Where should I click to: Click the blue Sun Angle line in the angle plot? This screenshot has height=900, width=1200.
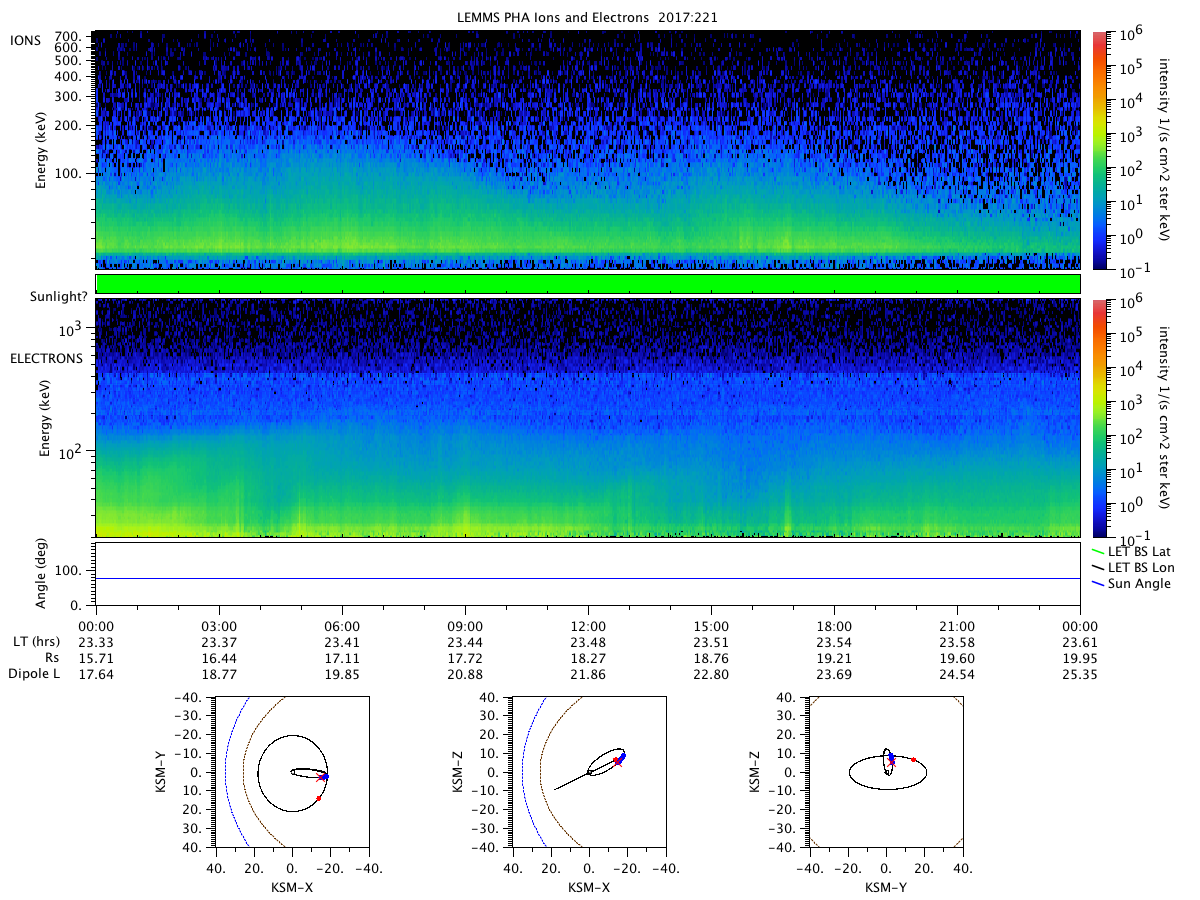(x=588, y=578)
